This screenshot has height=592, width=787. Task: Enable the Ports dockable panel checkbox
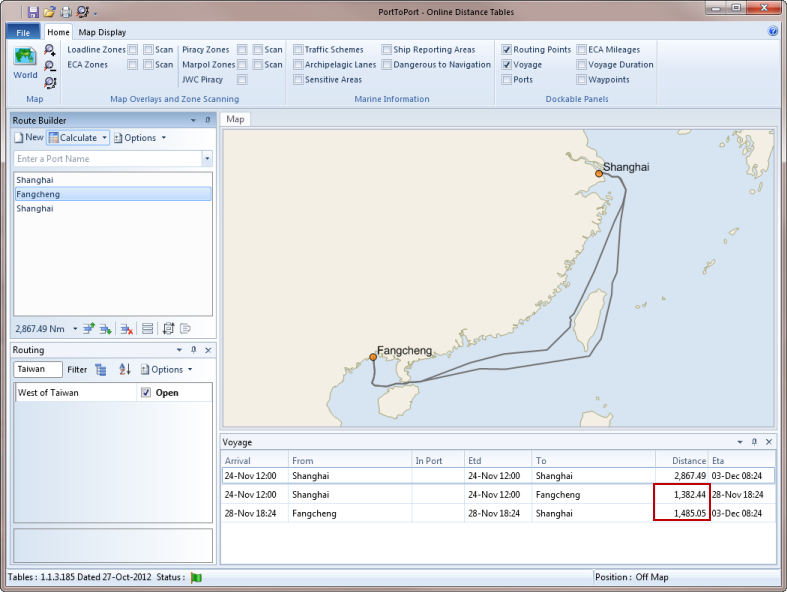[x=508, y=80]
